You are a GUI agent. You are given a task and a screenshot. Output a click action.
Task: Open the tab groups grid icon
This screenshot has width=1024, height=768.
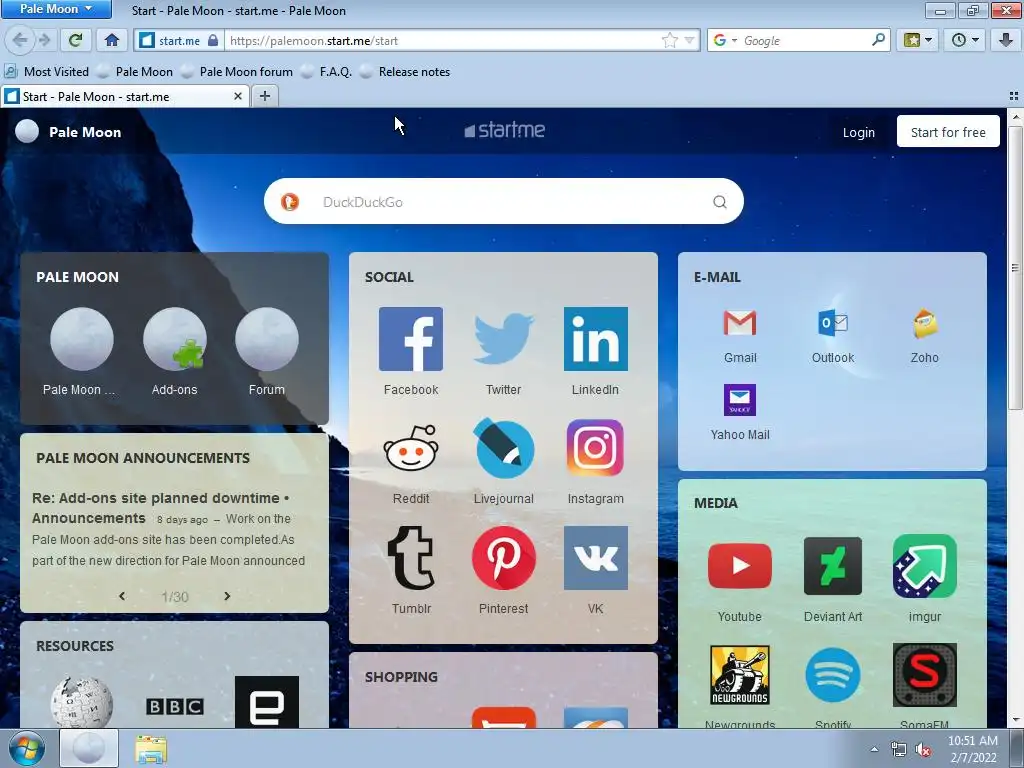pyautogui.click(x=1014, y=96)
